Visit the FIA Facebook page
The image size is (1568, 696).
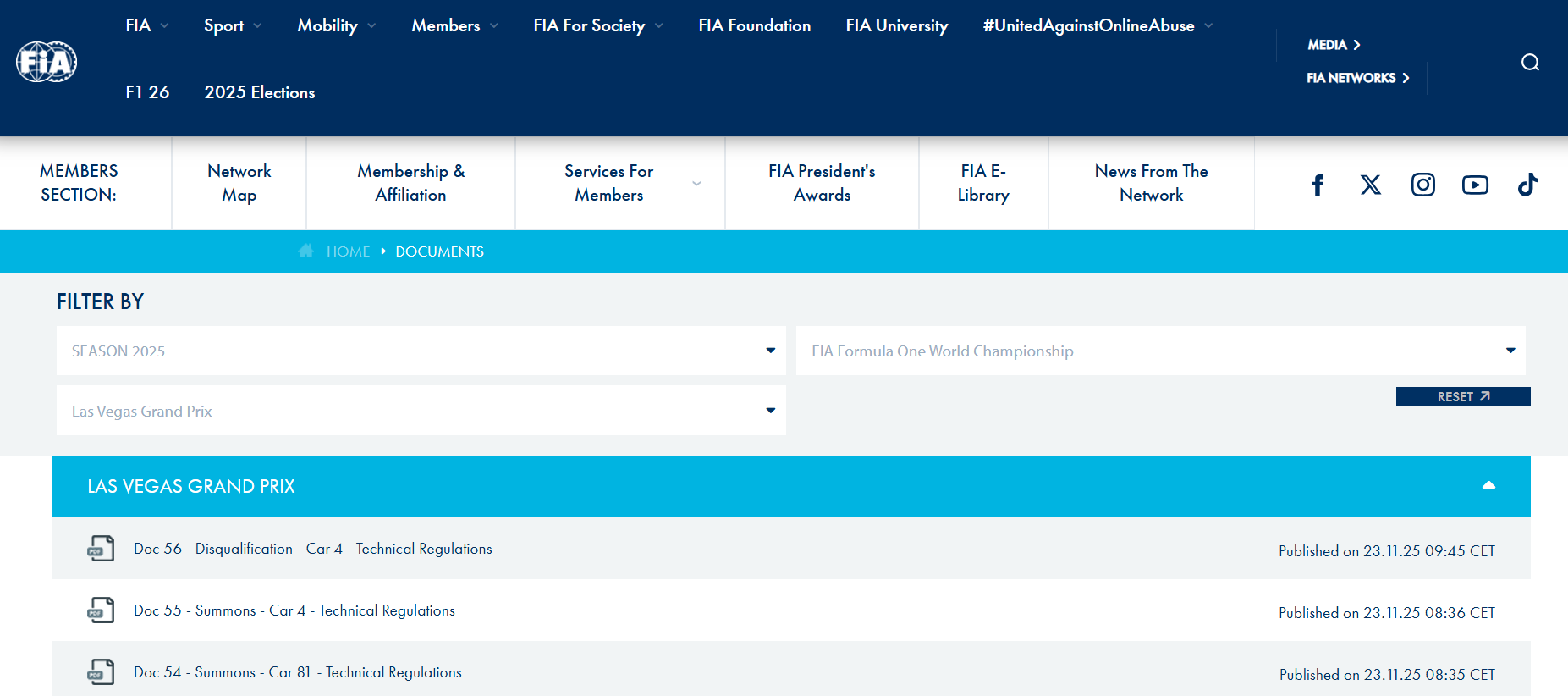coord(1318,185)
